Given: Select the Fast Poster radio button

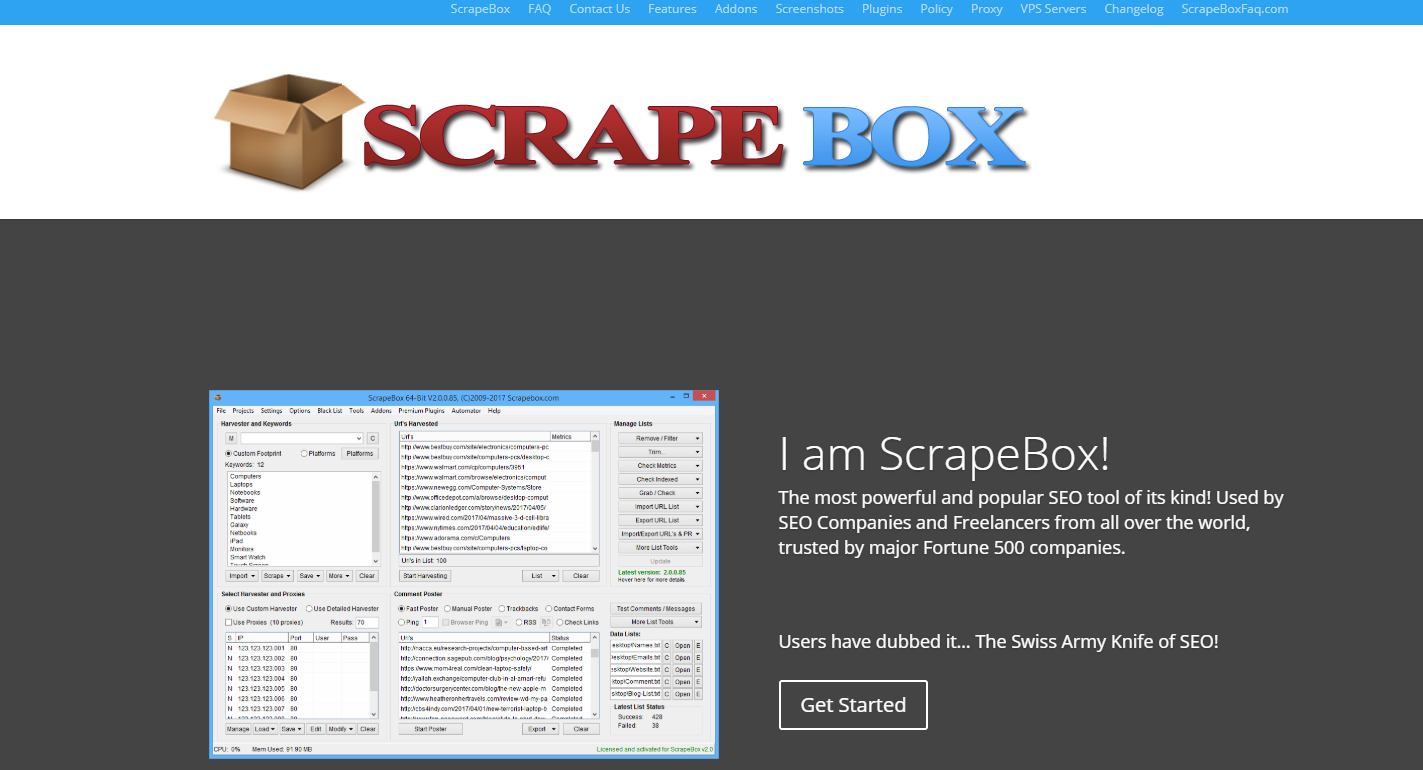Looking at the screenshot, I should pyautogui.click(x=402, y=608).
